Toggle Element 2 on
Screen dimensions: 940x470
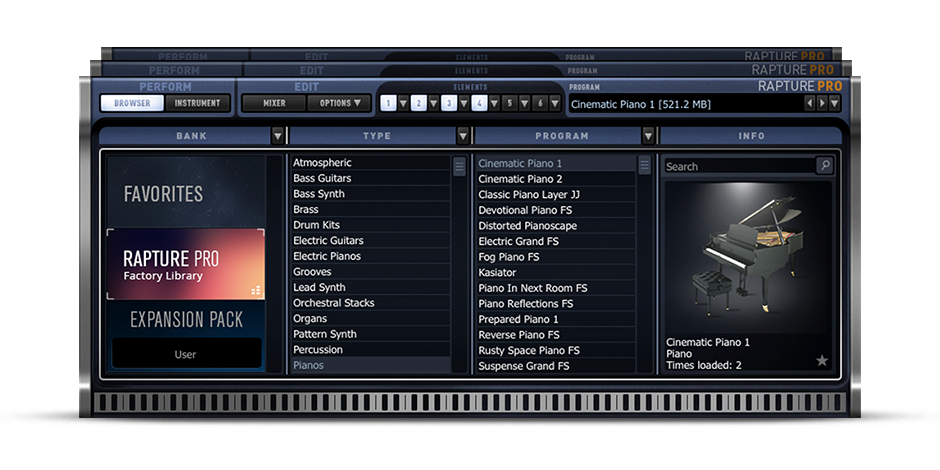point(418,104)
